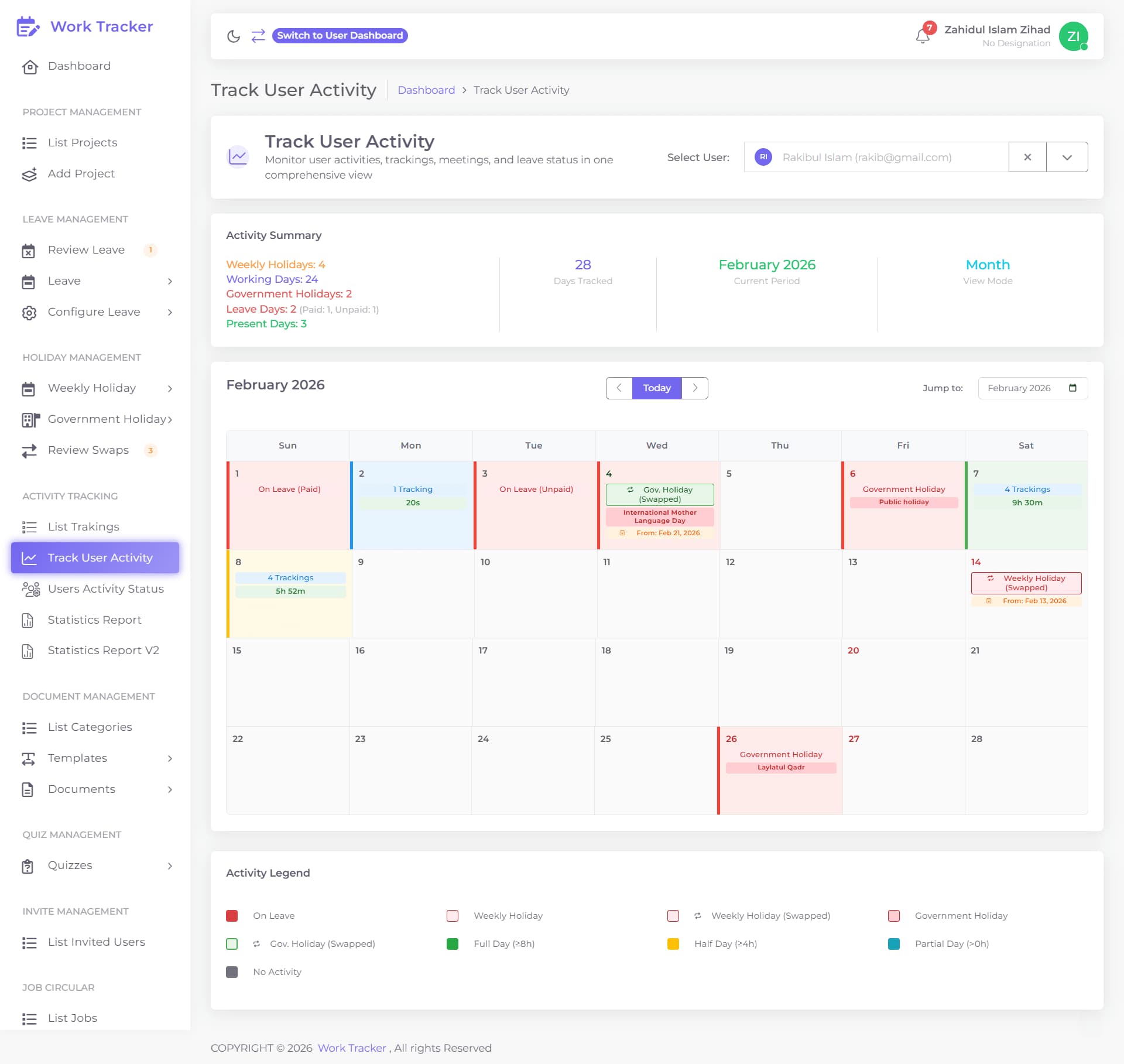Expand the Leave submenu
This screenshot has height=1064, width=1124.
[x=170, y=282]
